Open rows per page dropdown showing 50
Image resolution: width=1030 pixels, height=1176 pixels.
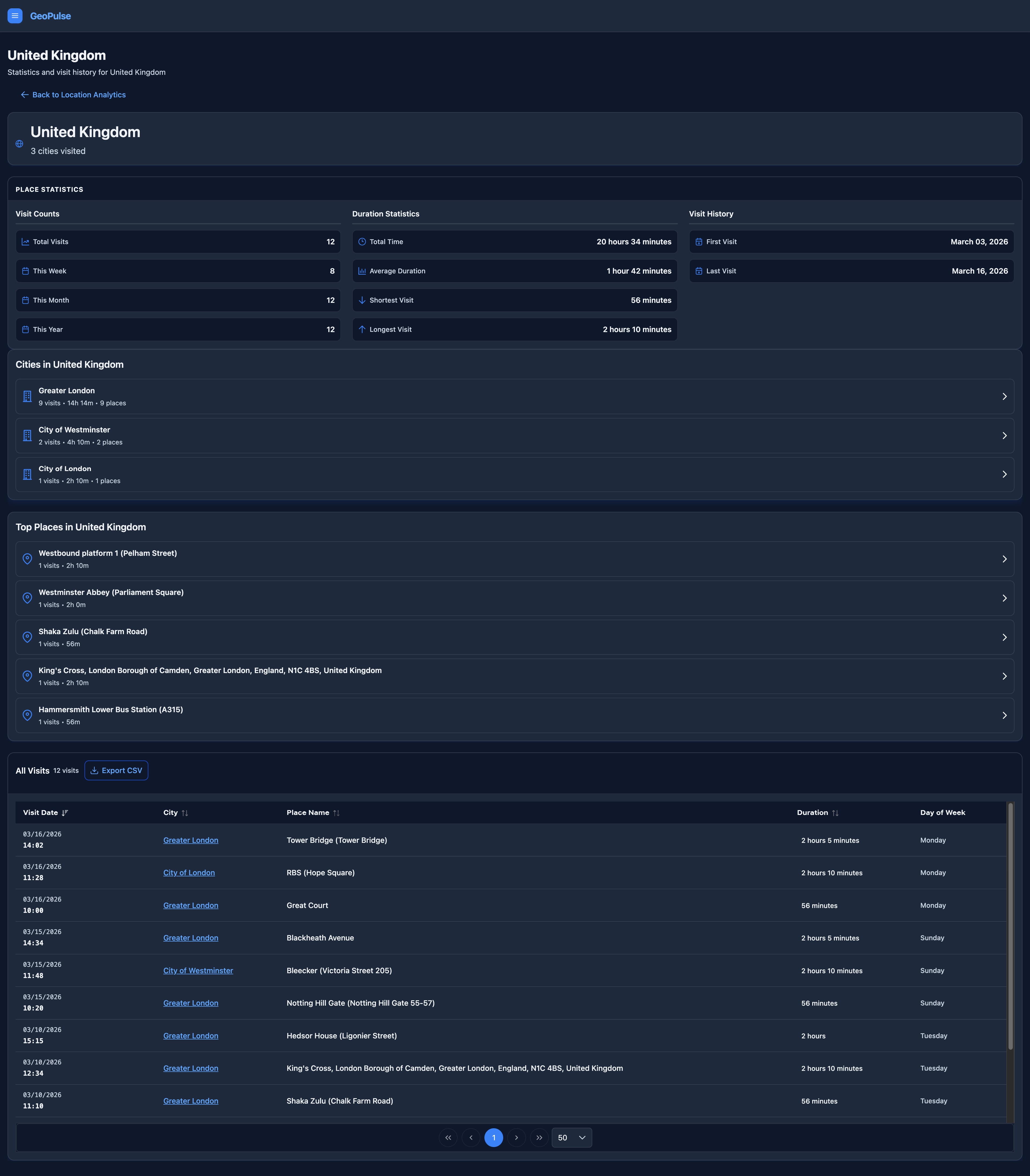[x=572, y=1137]
